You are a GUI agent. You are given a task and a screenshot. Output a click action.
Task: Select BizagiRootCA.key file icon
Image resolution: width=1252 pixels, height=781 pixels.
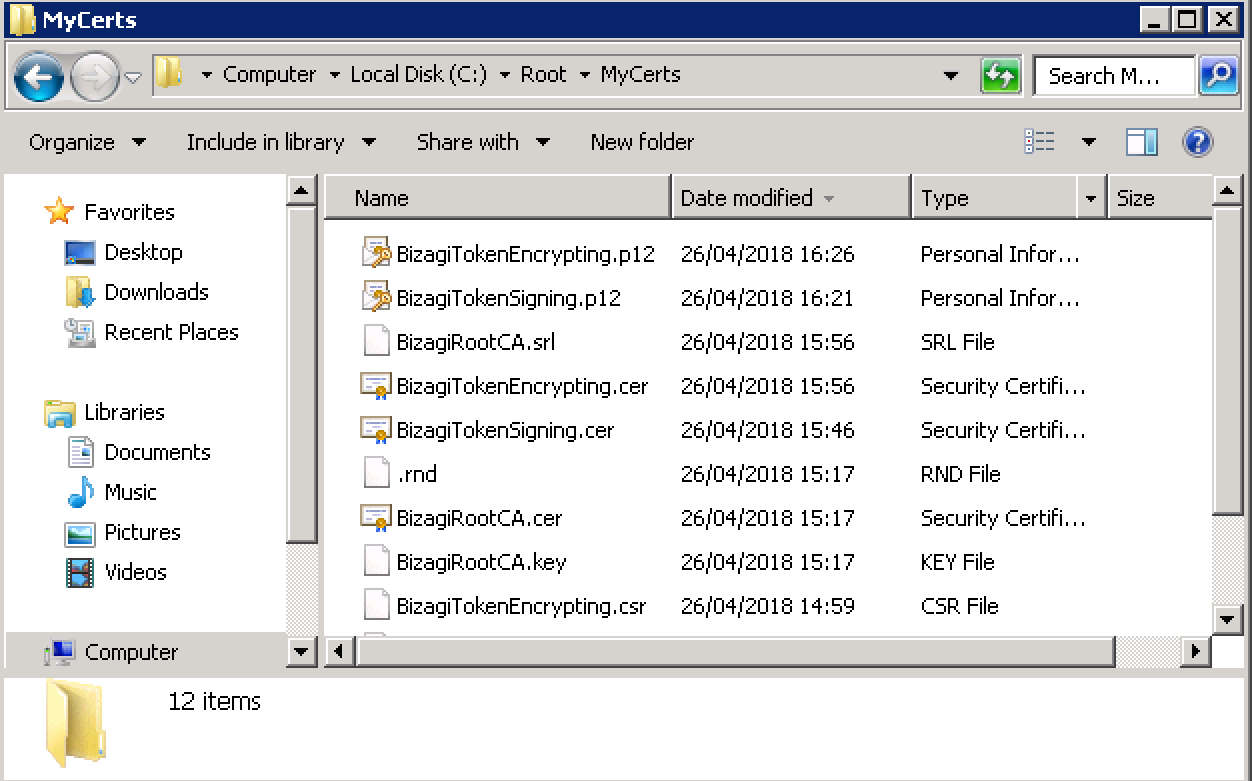click(x=376, y=562)
